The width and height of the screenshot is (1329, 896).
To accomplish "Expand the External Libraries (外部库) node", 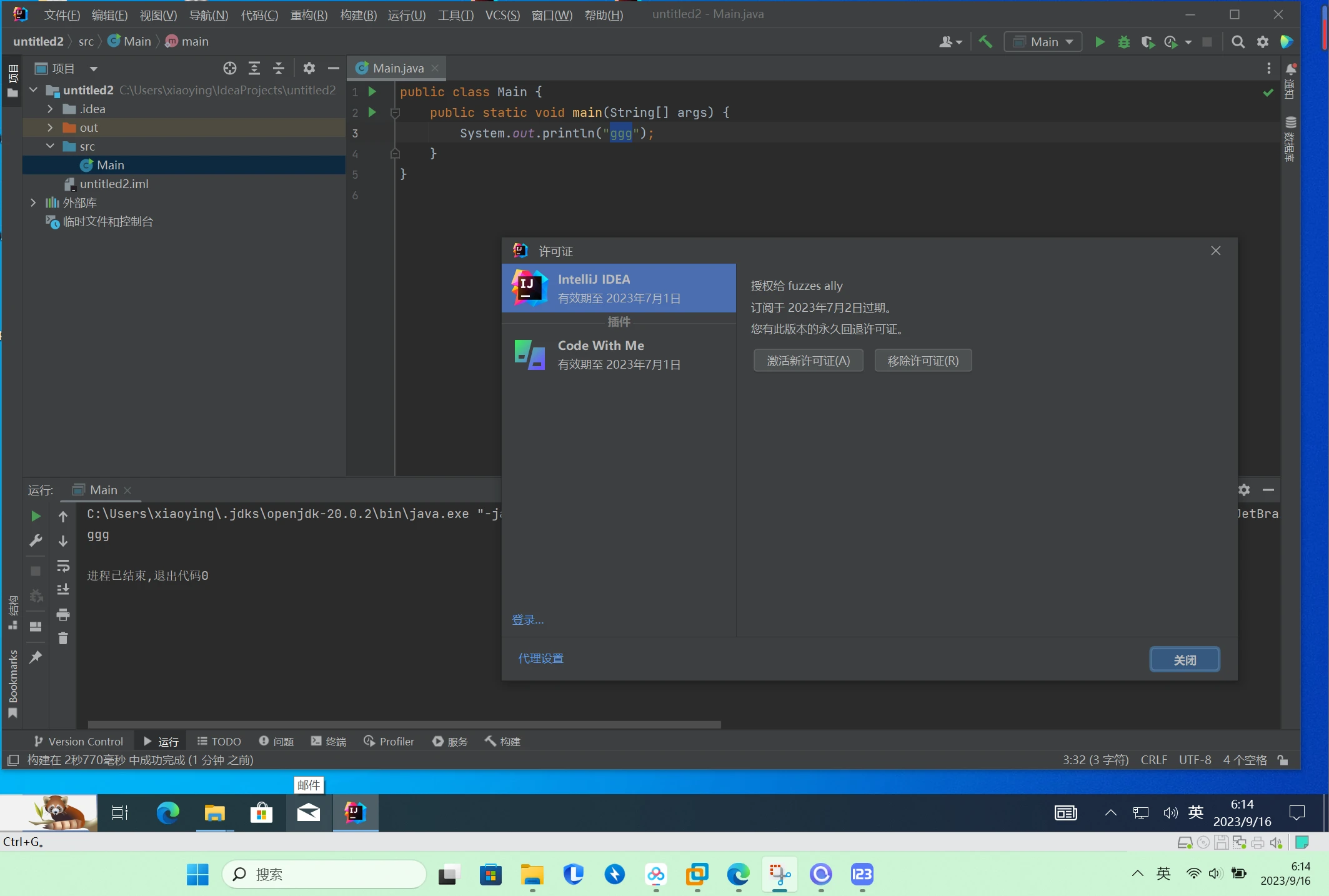I will [x=34, y=202].
